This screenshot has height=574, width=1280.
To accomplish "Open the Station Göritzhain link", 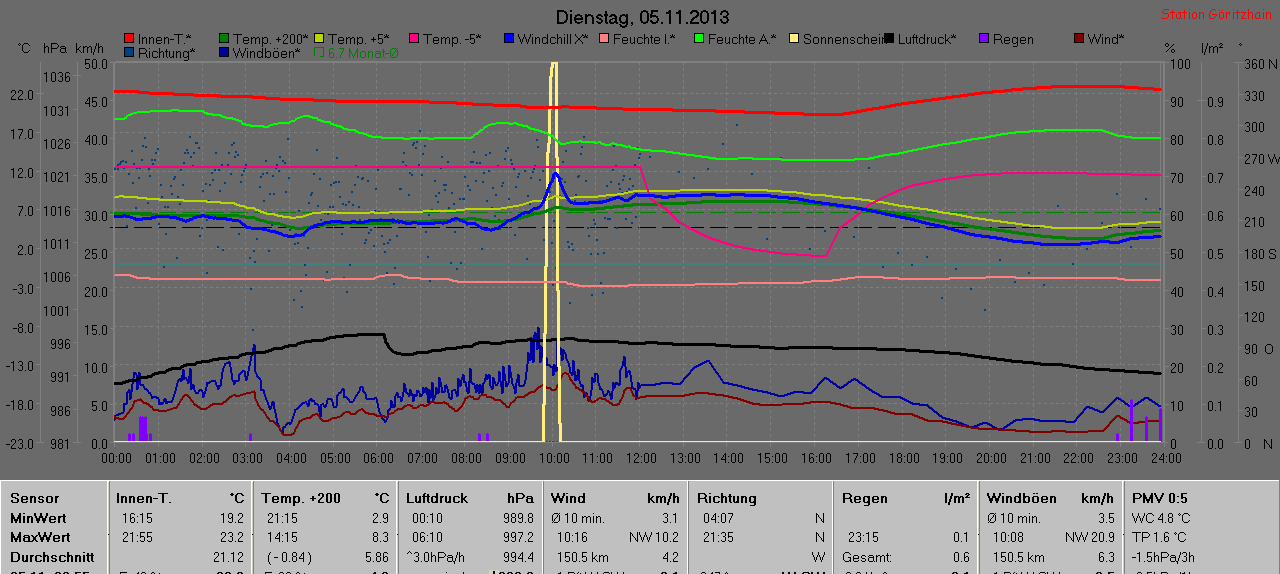I will point(1215,15).
